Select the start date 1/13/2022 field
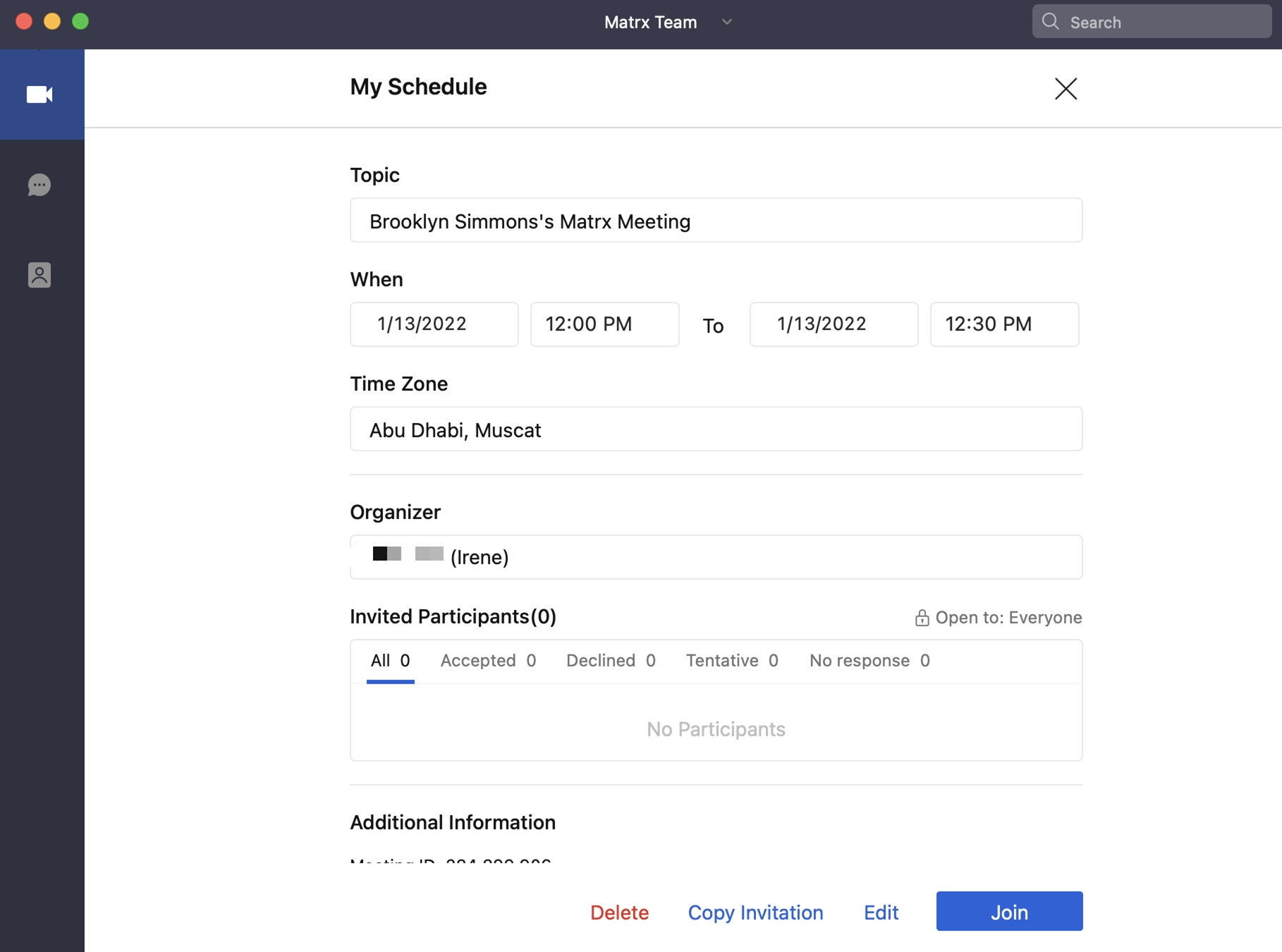The image size is (1282, 952). coord(434,324)
